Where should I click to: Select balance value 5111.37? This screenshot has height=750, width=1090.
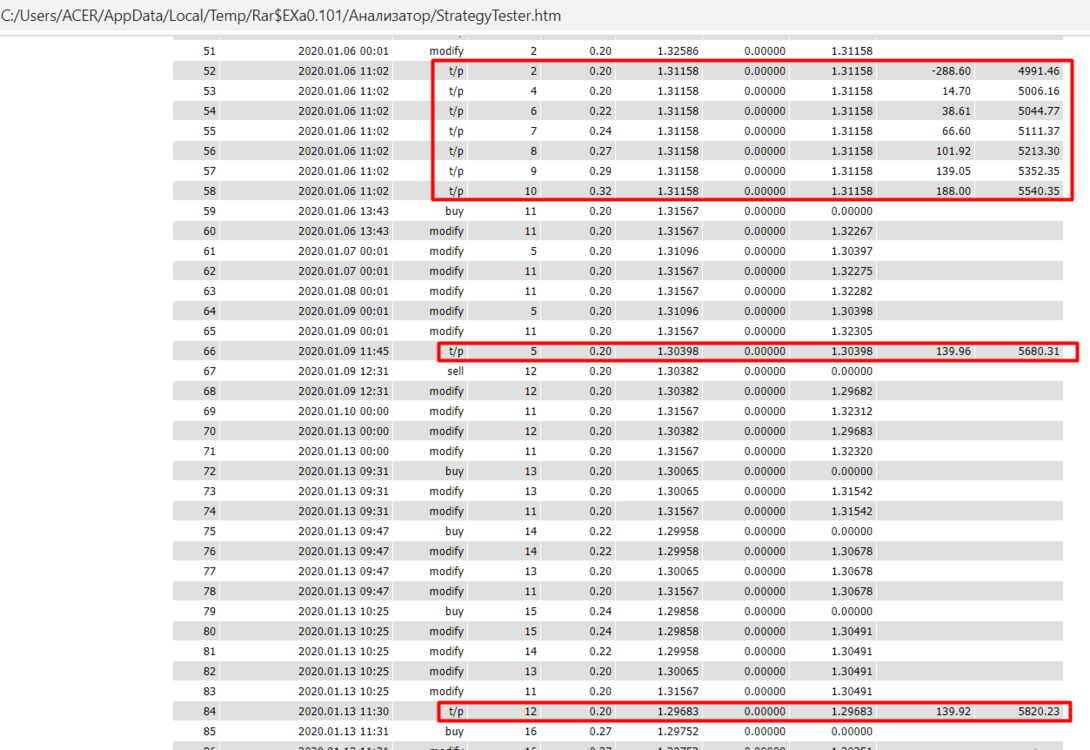point(1039,131)
